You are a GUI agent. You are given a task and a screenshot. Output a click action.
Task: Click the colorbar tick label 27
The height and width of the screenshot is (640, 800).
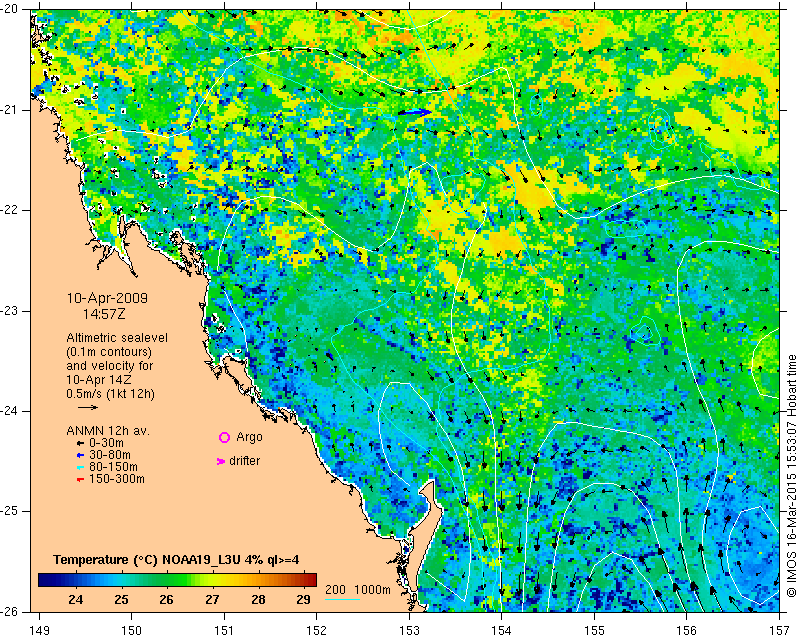[x=212, y=599]
